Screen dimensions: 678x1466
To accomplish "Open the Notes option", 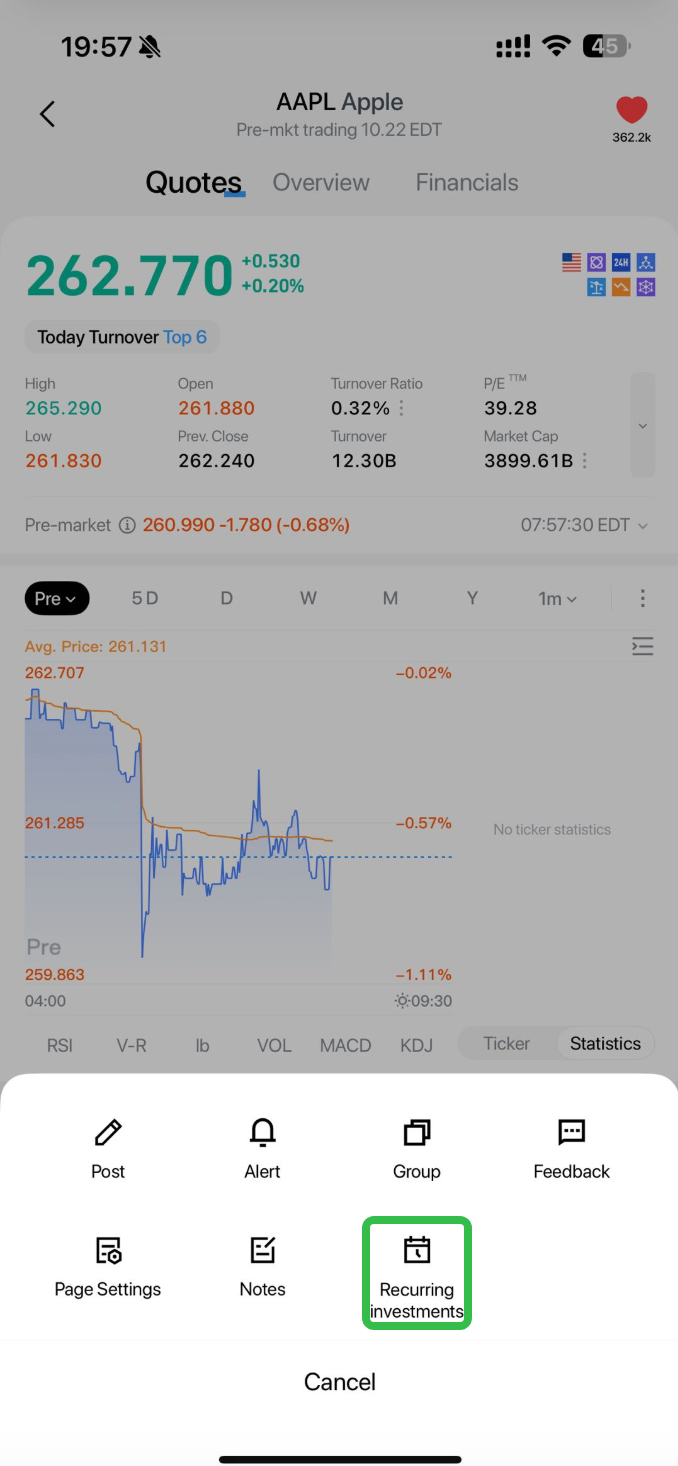I will tap(262, 1251).
